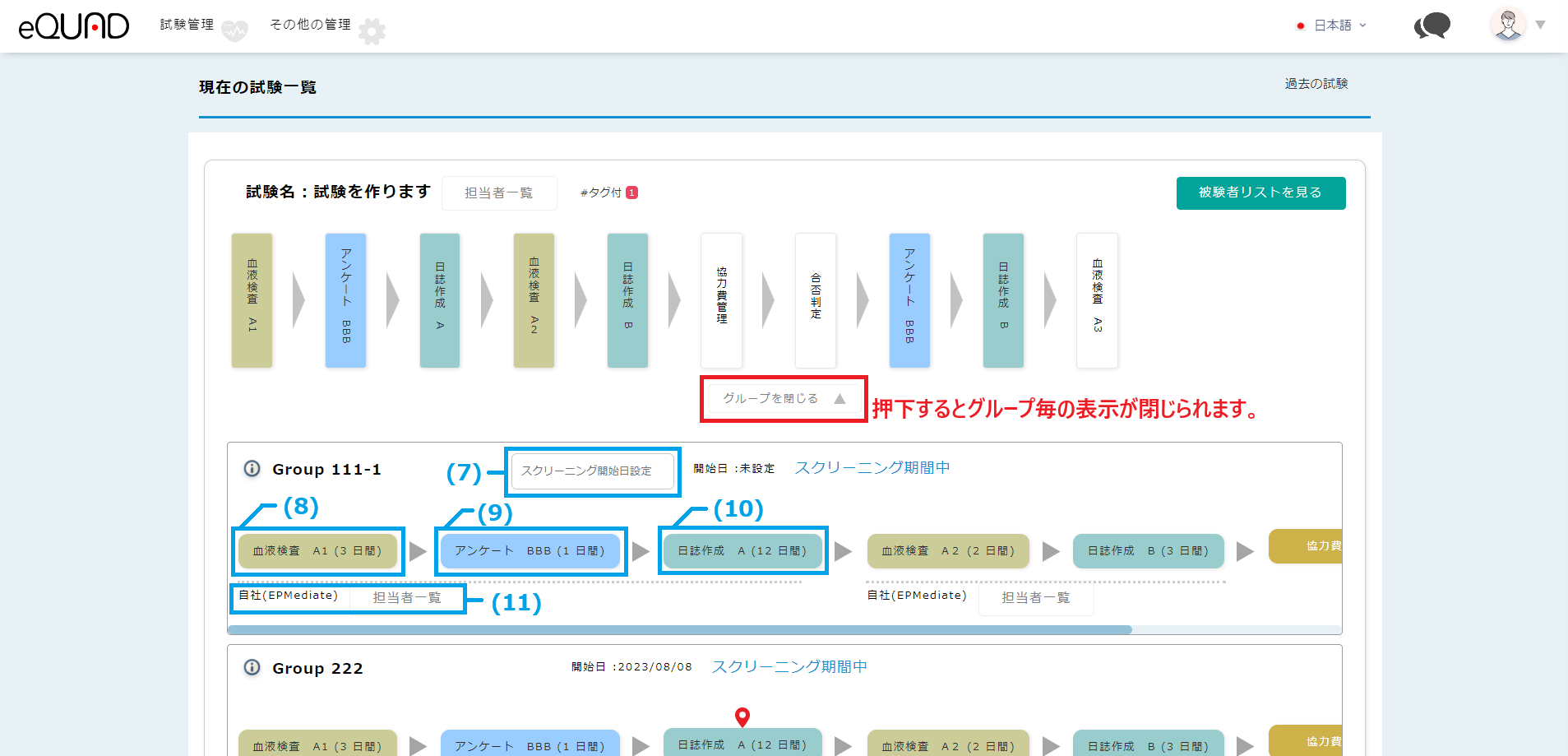Open the 日本語 language dropdown

click(1332, 26)
